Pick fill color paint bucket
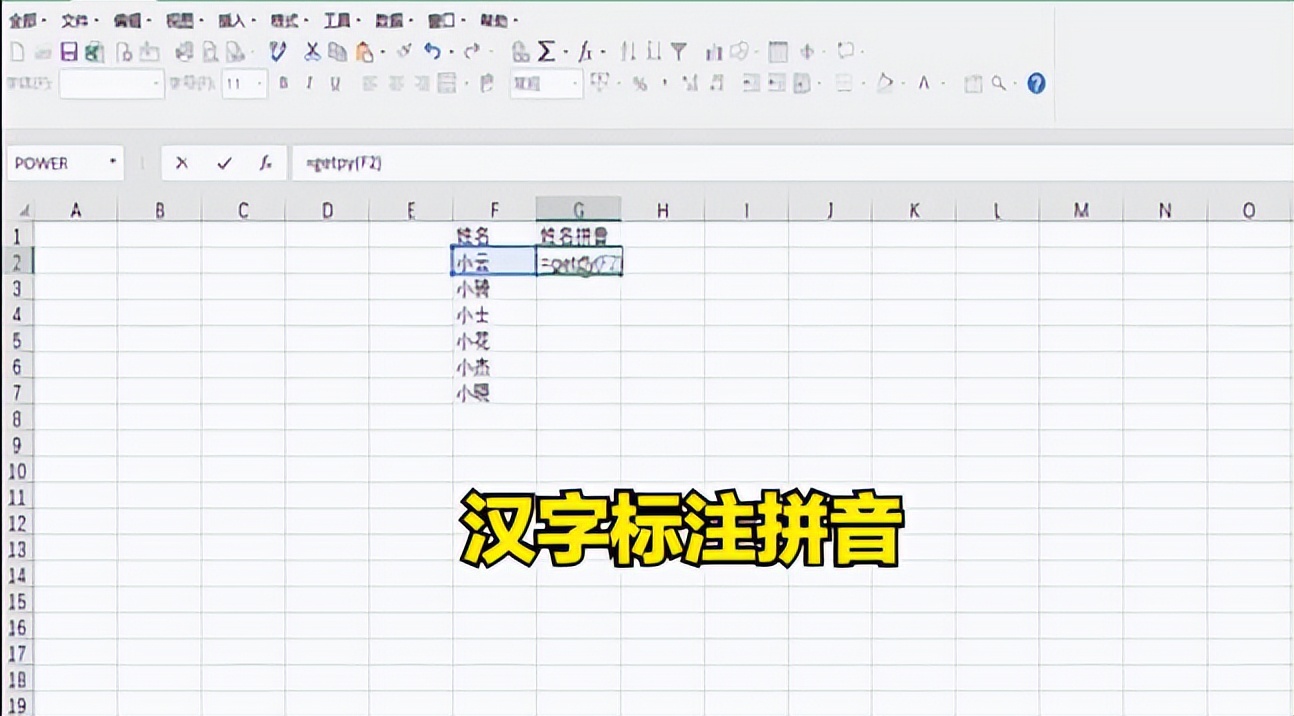The image size is (1294, 716). pos(884,84)
